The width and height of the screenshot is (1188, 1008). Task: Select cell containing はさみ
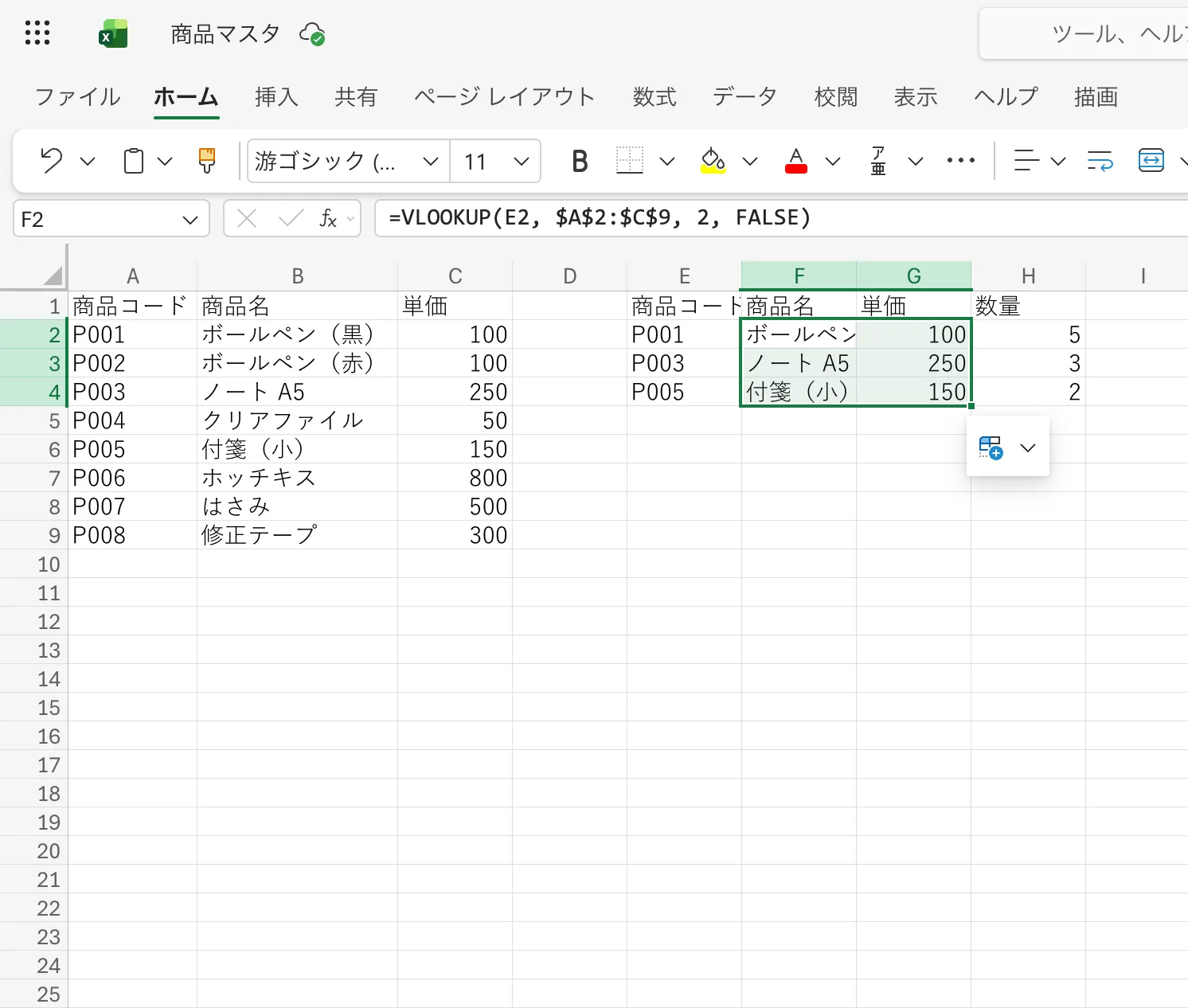pos(297,506)
